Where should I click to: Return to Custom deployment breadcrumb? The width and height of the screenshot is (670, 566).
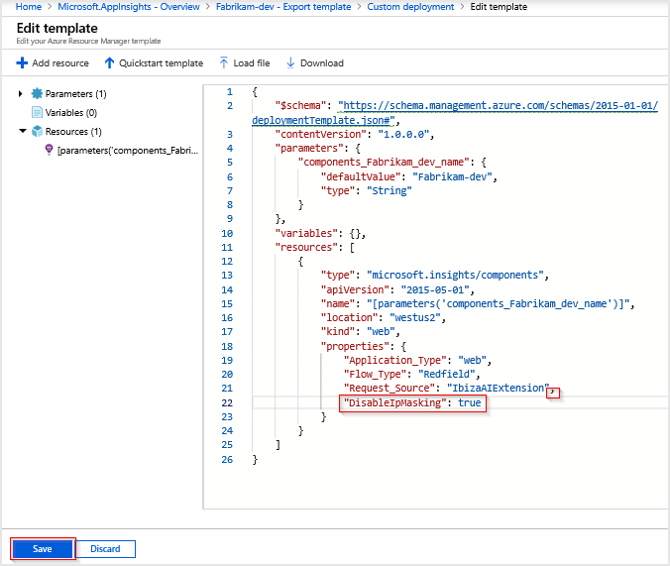click(408, 7)
